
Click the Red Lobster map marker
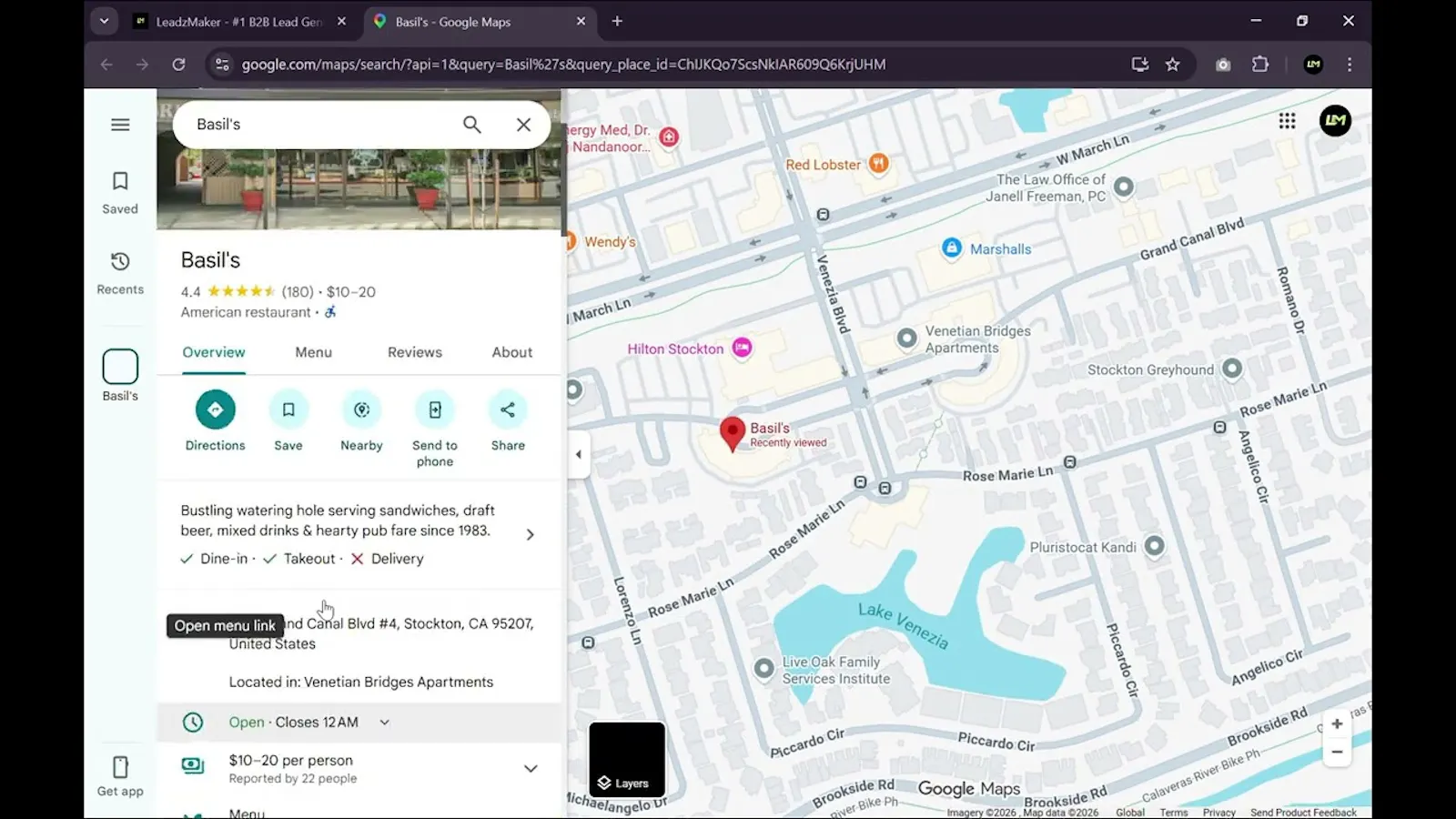tap(878, 164)
